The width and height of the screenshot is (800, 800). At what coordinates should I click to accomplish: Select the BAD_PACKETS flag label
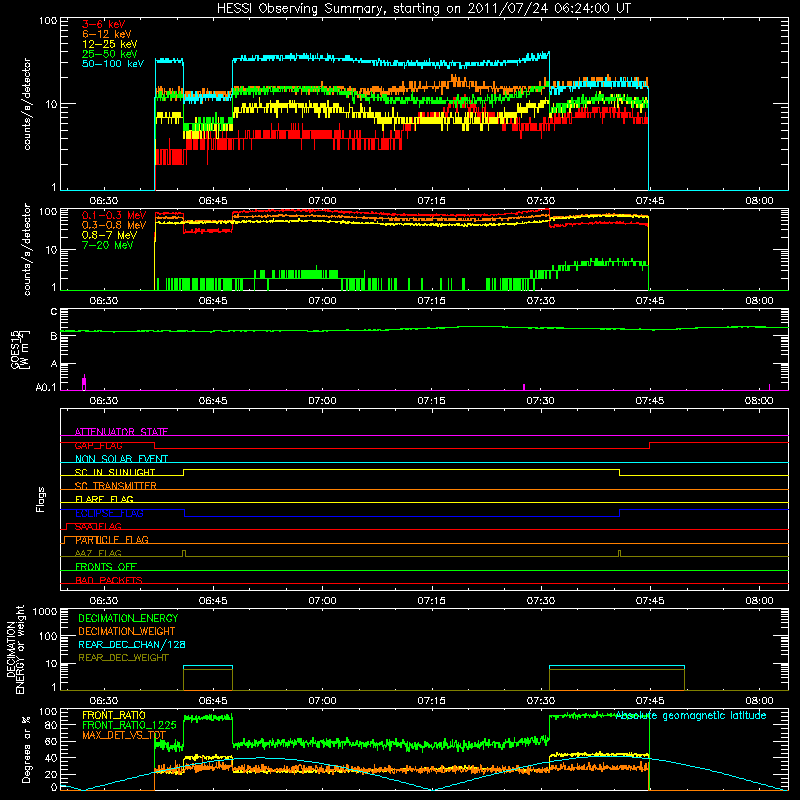click(x=109, y=580)
